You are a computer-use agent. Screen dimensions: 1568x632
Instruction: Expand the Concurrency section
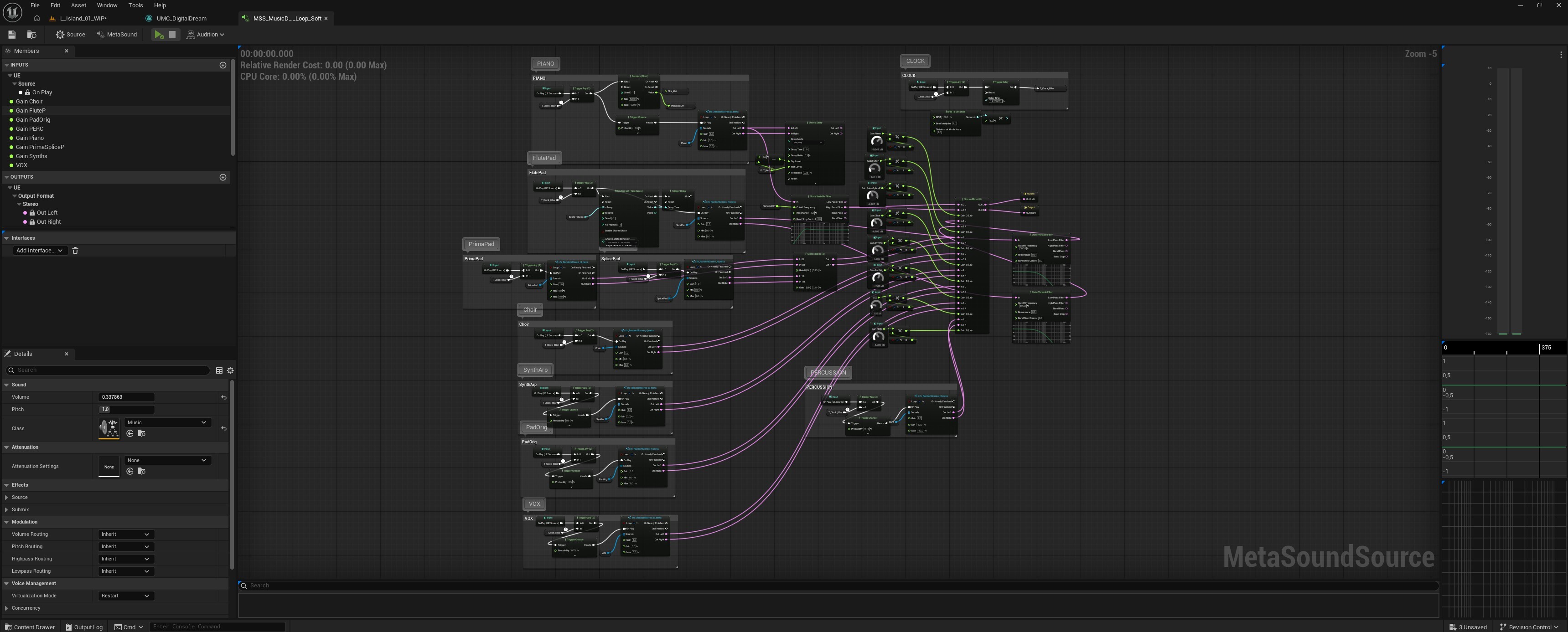(x=7, y=608)
